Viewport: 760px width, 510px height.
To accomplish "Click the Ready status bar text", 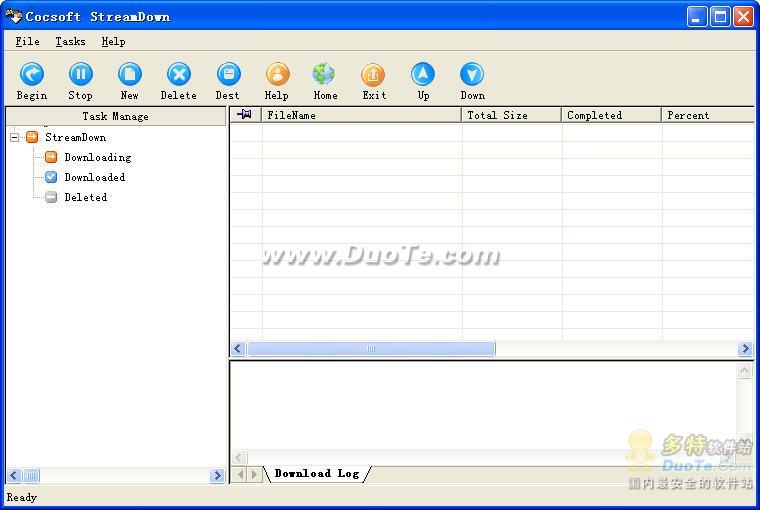I will pos(21,497).
